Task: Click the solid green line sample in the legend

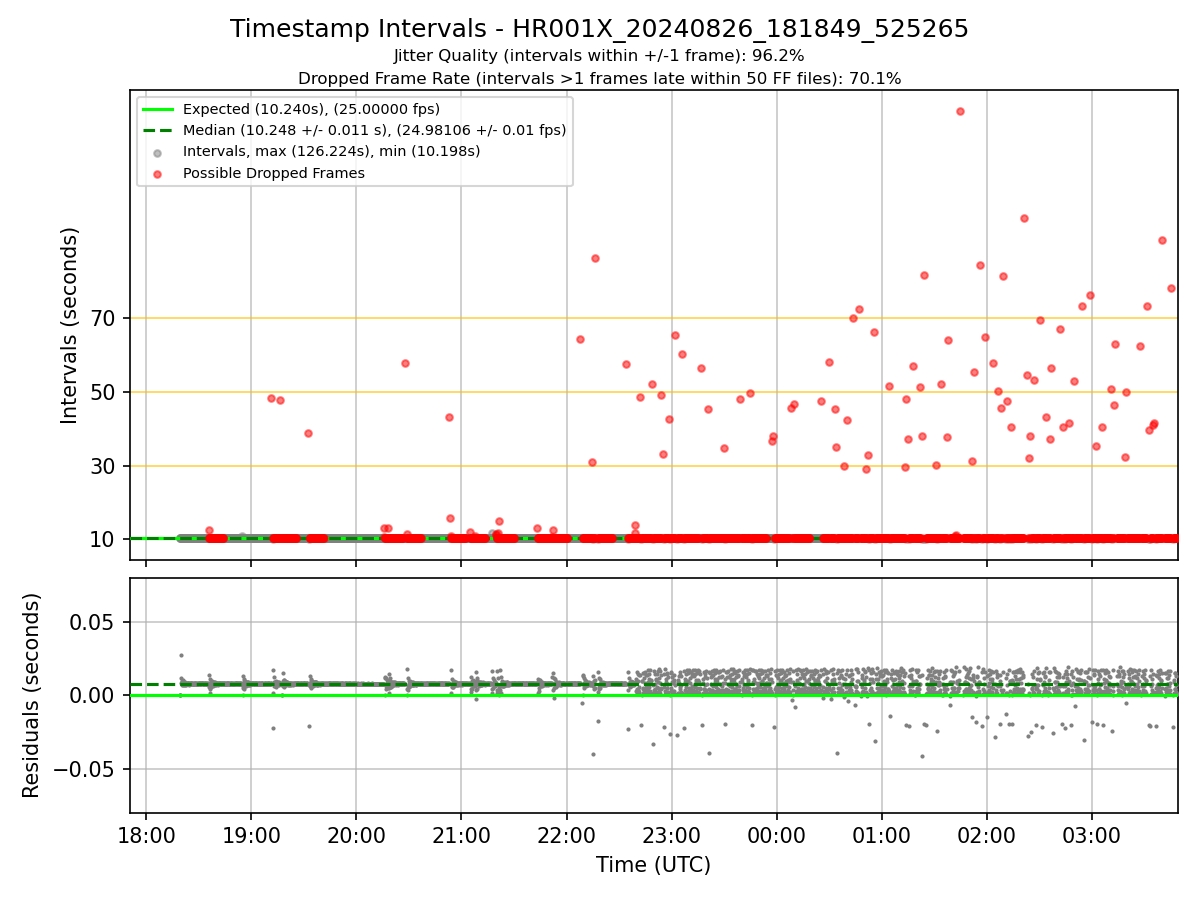Action: pos(158,109)
